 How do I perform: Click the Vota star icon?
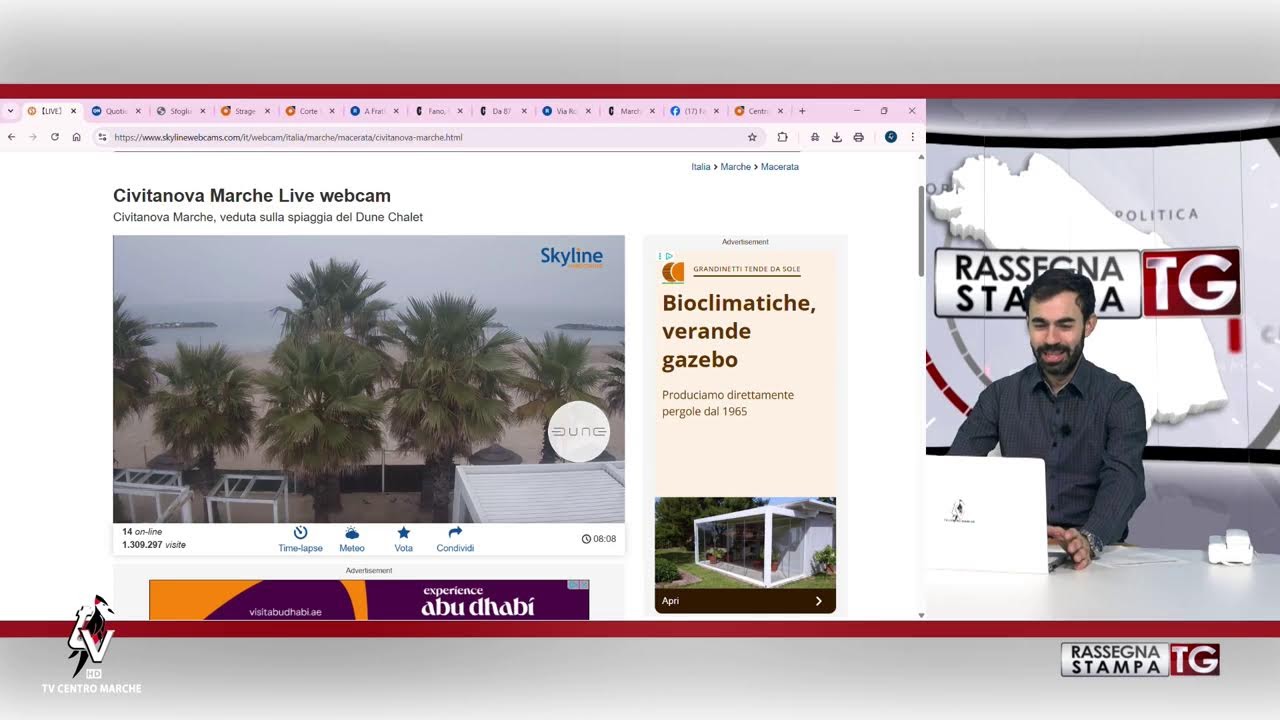(404, 533)
